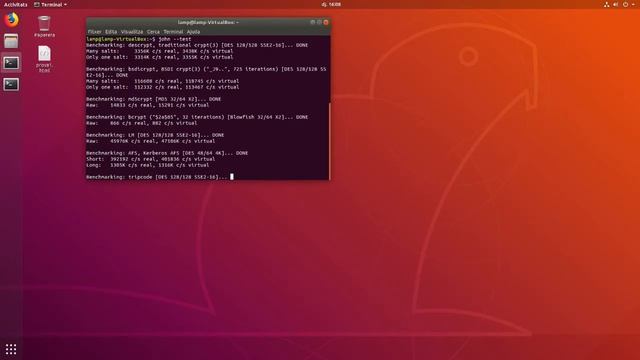Open the Files manager dock icon

[x=11, y=41]
